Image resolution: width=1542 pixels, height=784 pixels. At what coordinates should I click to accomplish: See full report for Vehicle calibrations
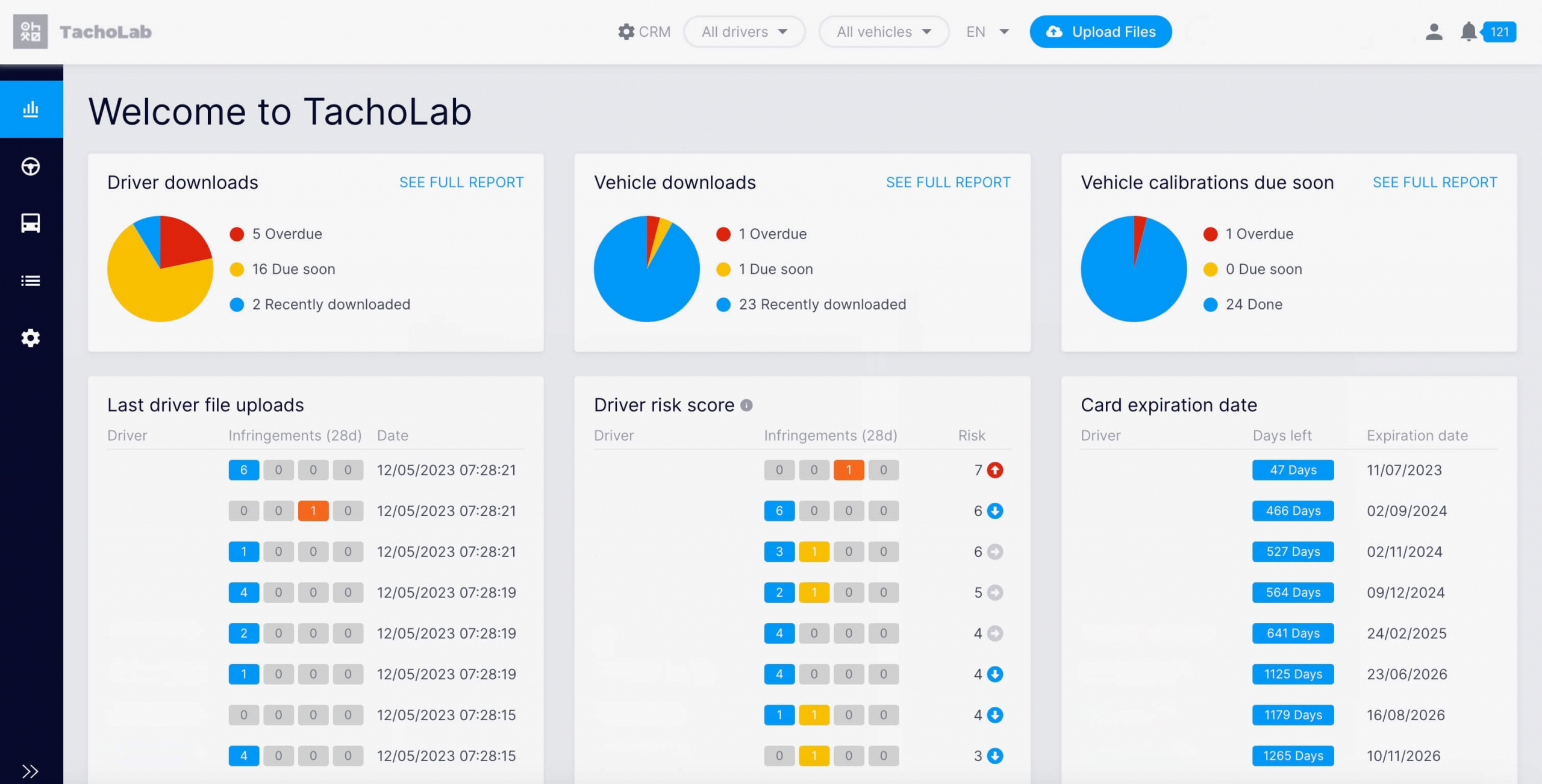point(1435,182)
